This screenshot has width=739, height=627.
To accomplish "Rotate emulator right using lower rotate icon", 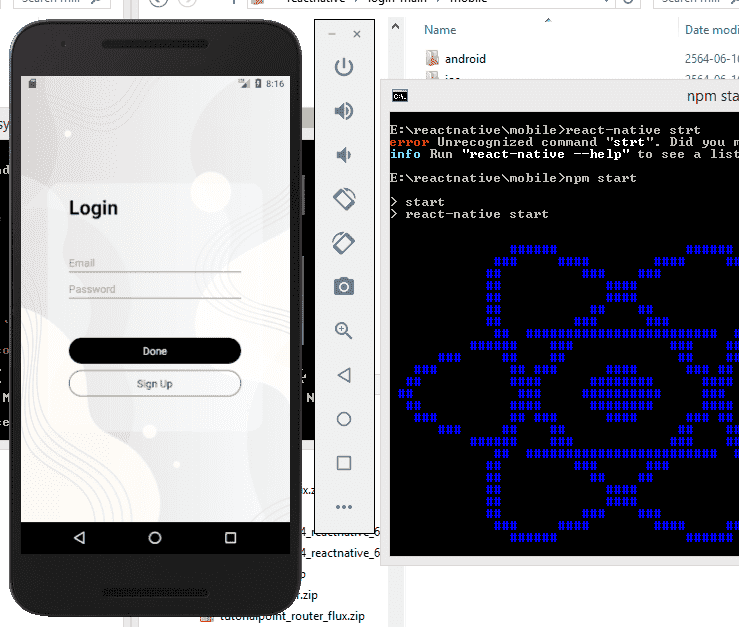I will pyautogui.click(x=344, y=243).
